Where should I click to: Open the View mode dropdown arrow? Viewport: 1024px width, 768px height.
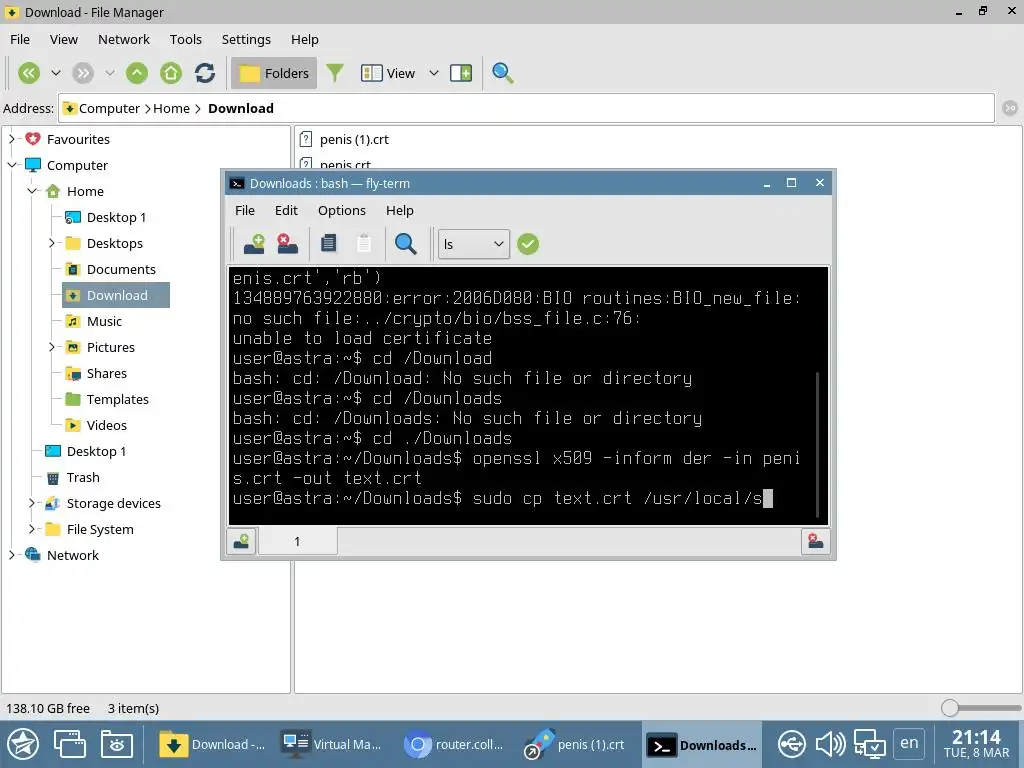tap(434, 73)
